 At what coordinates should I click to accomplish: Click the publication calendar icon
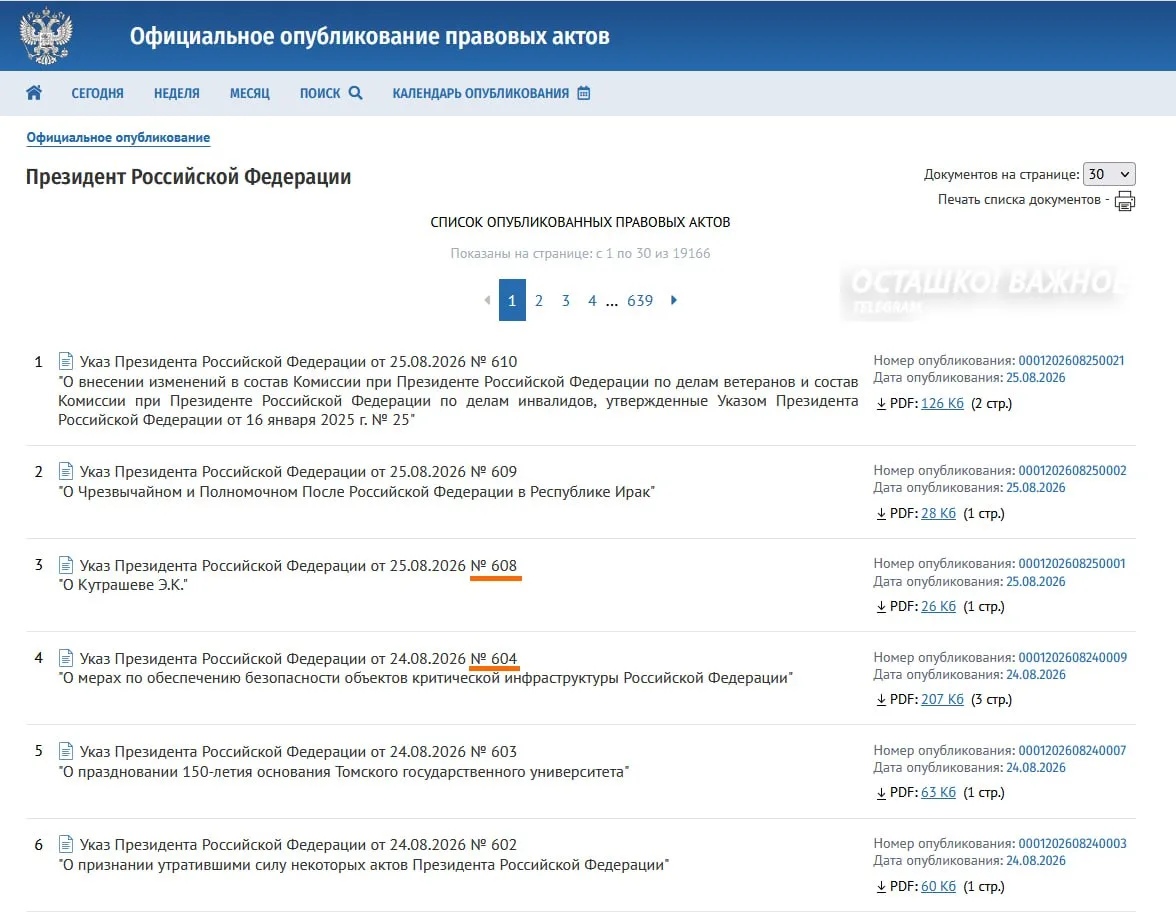[584, 93]
